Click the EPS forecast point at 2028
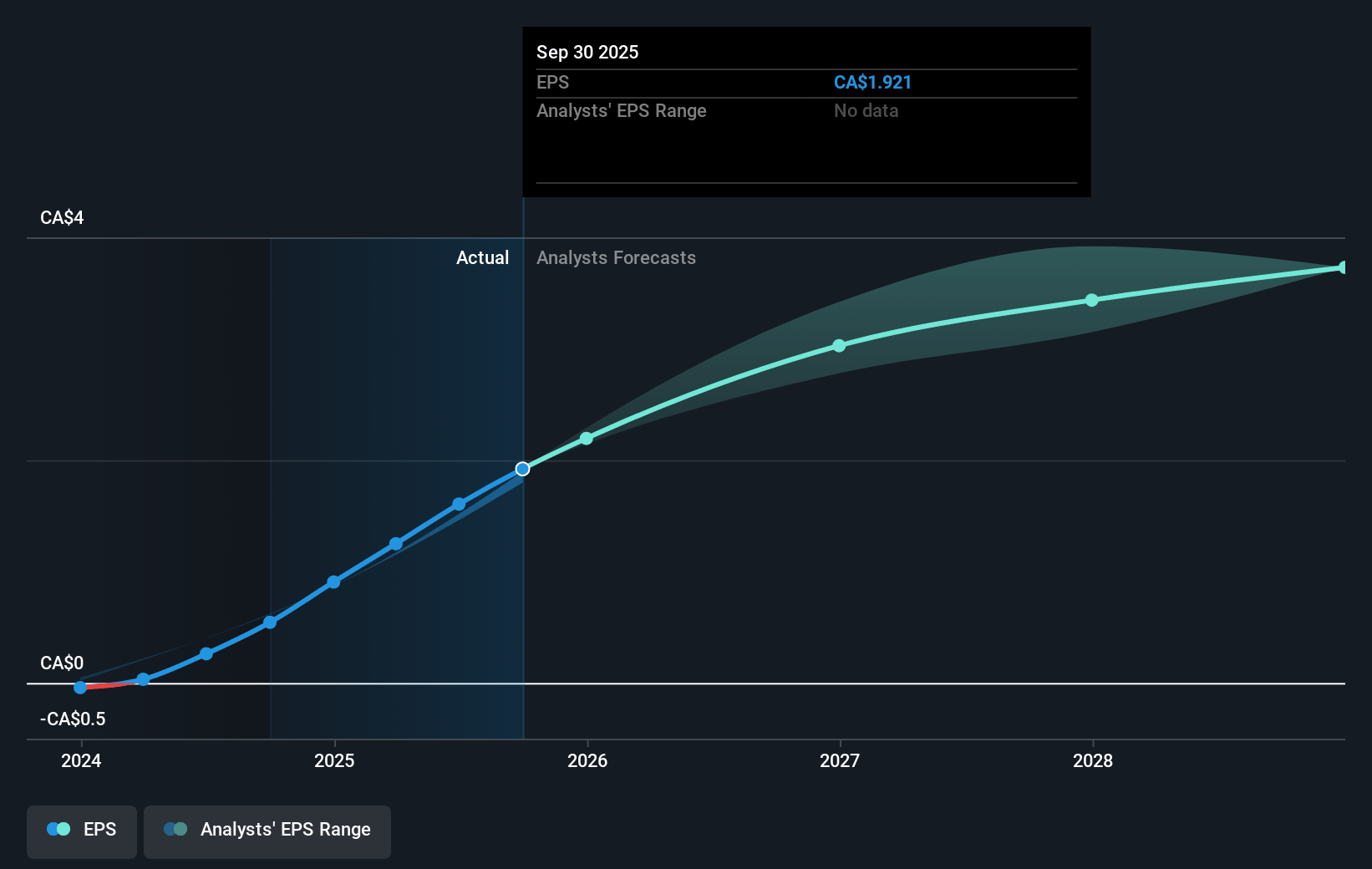 [1092, 300]
